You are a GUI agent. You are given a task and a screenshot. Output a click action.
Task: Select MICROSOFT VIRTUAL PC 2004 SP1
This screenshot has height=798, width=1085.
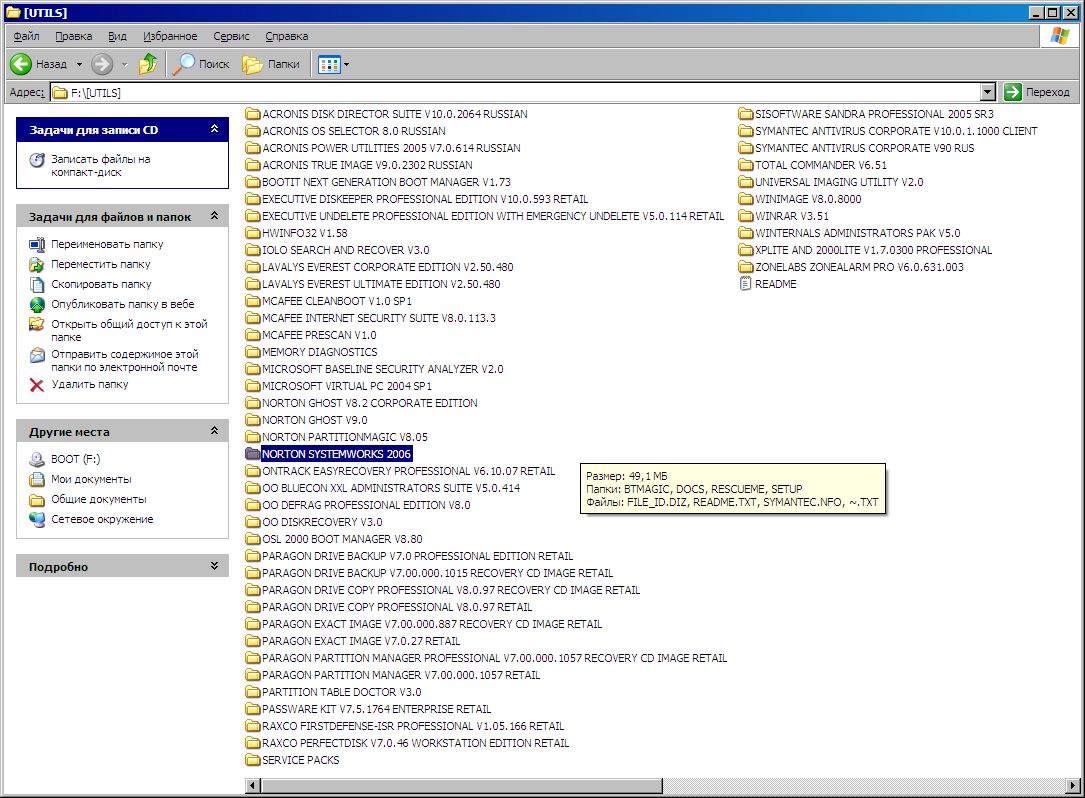(x=347, y=386)
